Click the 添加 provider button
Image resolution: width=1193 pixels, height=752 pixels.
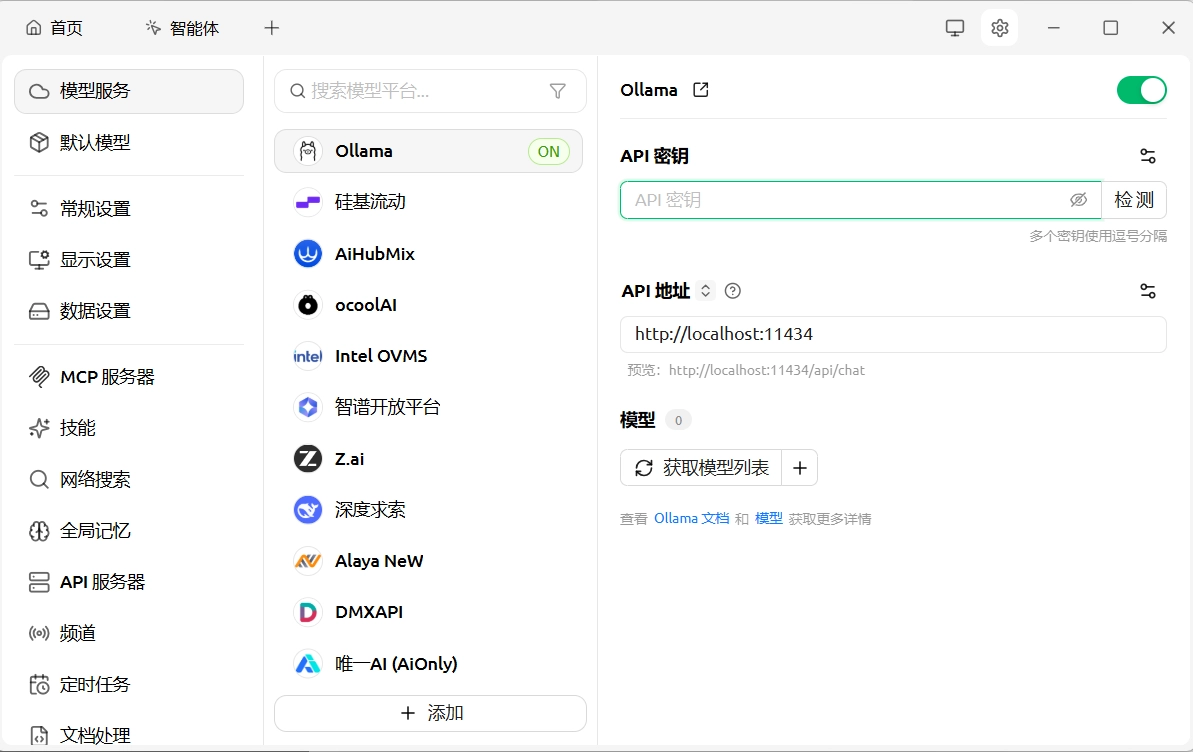pos(431,713)
